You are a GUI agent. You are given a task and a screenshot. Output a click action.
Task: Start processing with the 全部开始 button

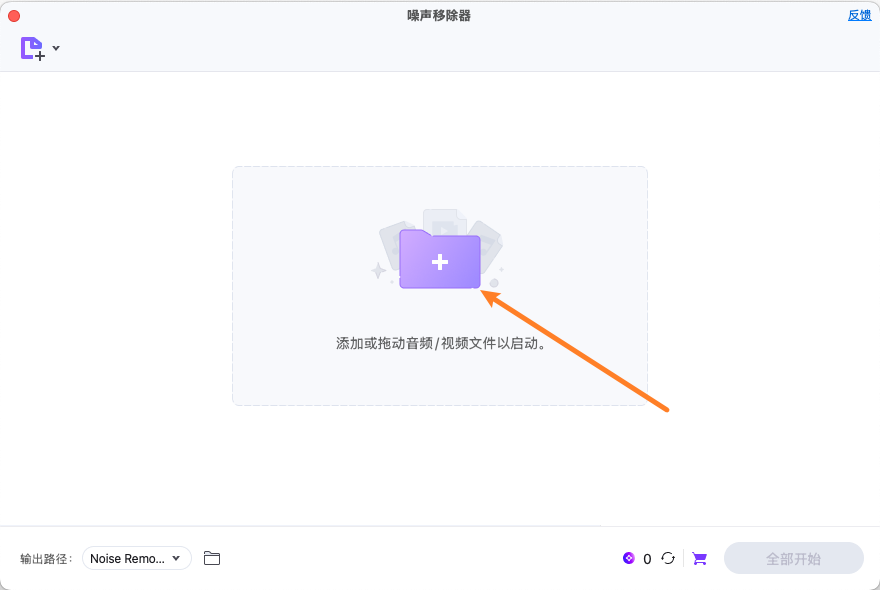[x=793, y=558]
